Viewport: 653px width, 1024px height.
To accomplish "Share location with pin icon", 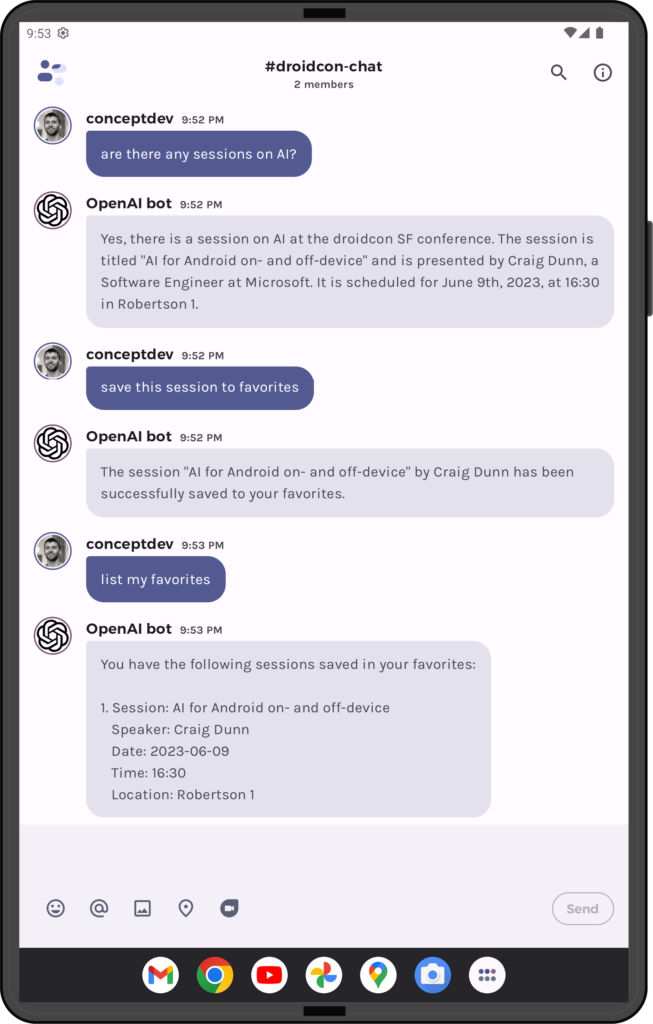I will click(186, 908).
